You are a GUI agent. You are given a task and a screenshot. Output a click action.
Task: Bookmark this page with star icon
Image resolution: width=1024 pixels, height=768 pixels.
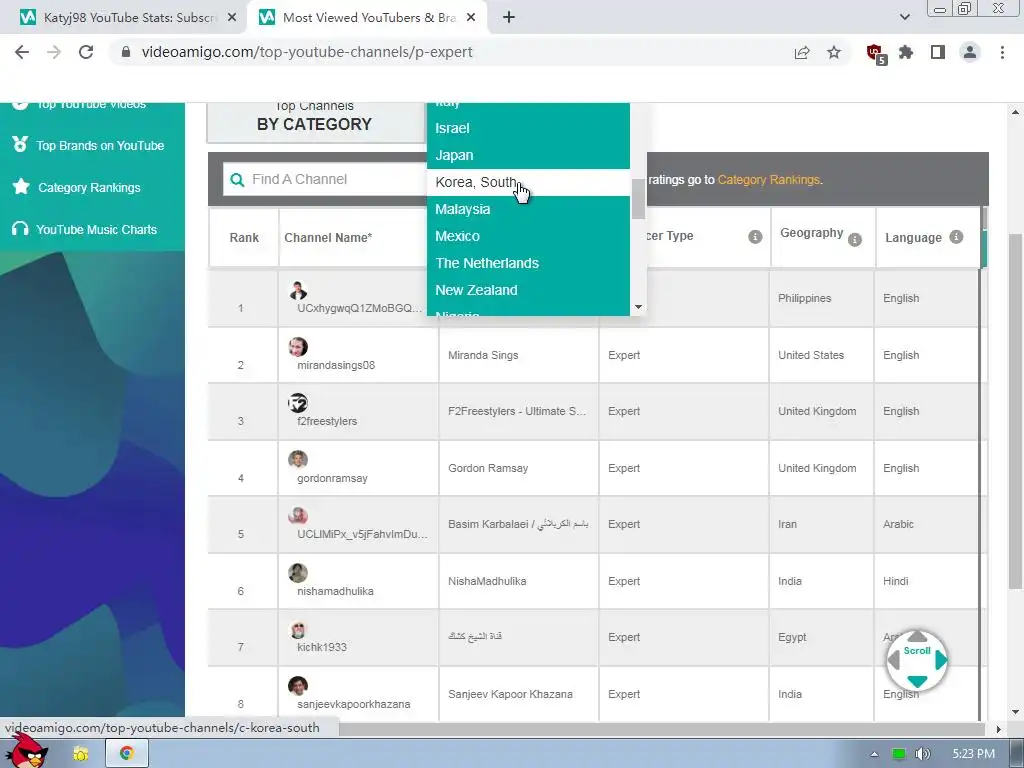point(834,52)
